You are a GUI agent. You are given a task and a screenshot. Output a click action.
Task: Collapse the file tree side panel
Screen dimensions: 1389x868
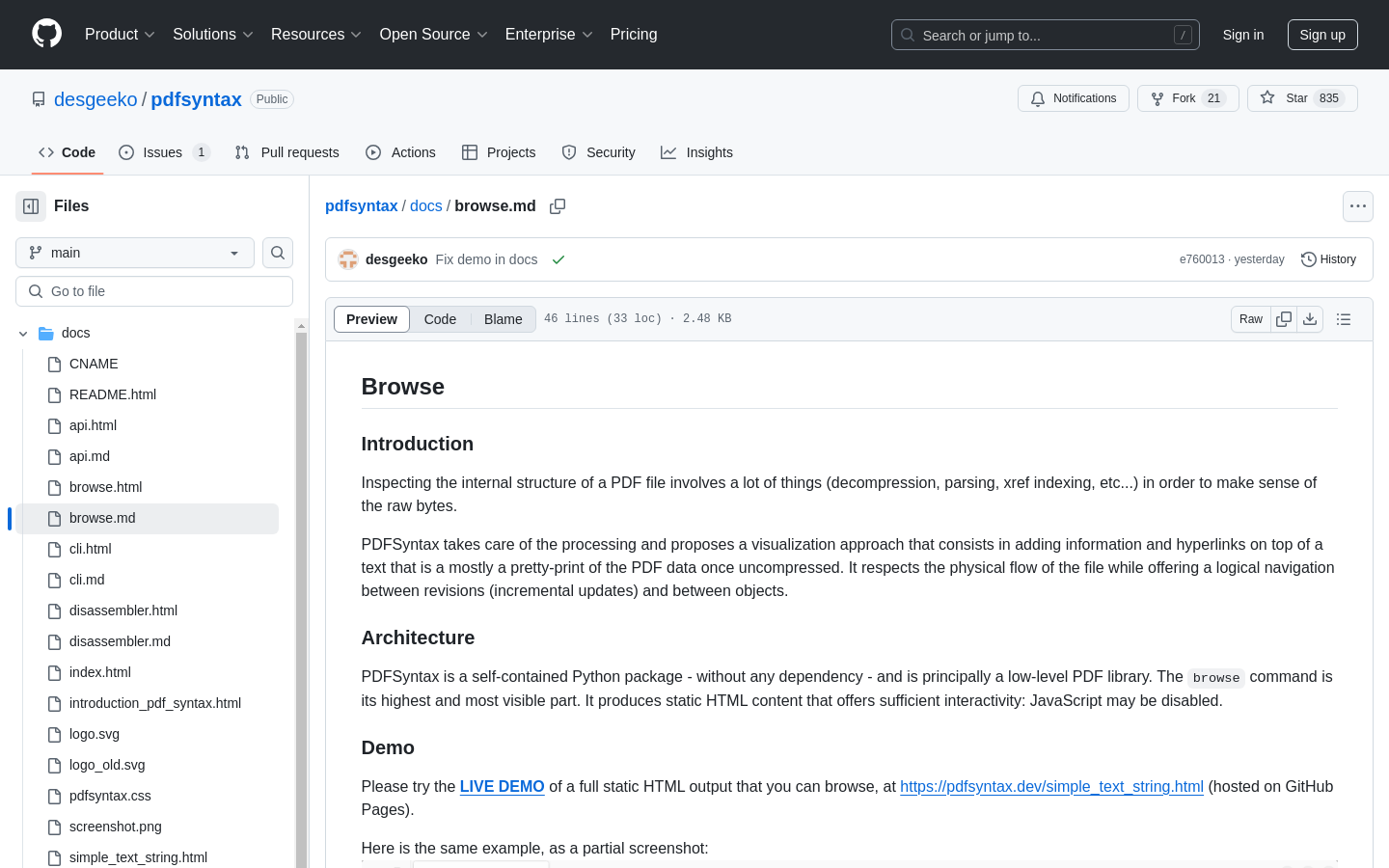pyautogui.click(x=31, y=206)
